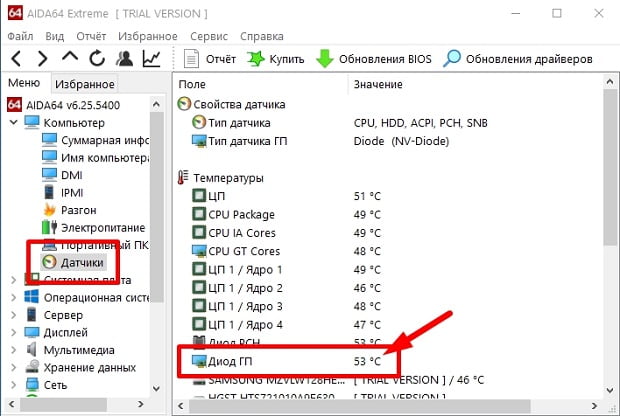This screenshot has width=620, height=416.
Task: Open the Файл menu
Action: pyautogui.click(x=20, y=36)
